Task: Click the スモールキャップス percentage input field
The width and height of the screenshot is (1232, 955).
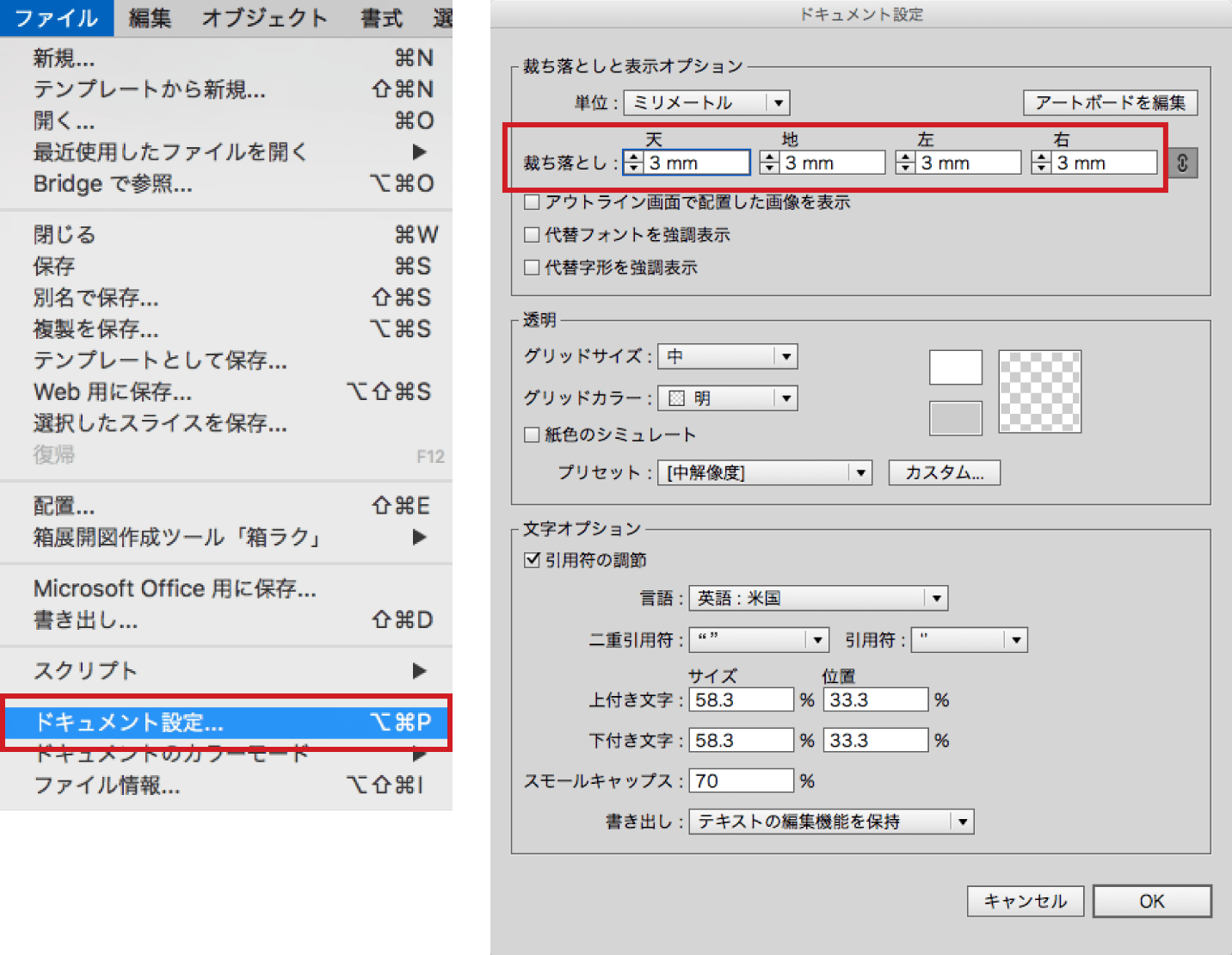Action: [x=742, y=780]
